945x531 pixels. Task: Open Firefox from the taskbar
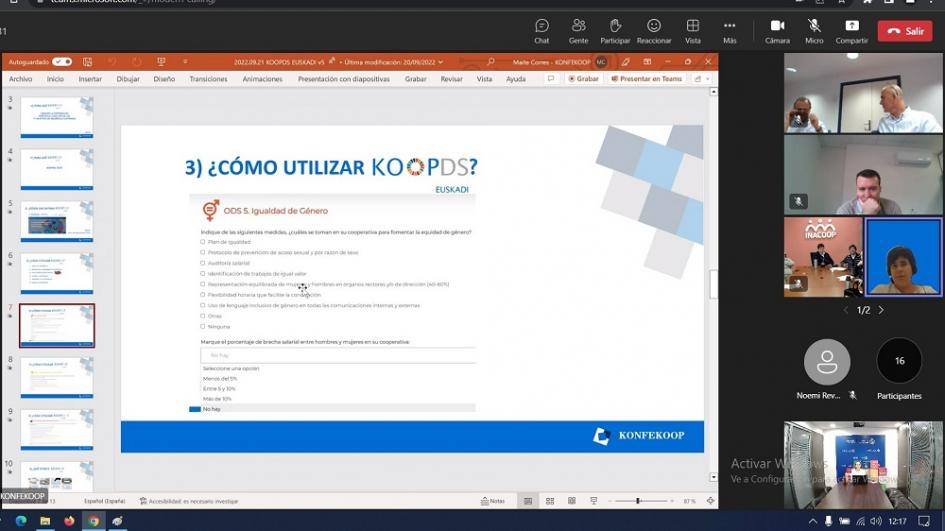coord(69,521)
